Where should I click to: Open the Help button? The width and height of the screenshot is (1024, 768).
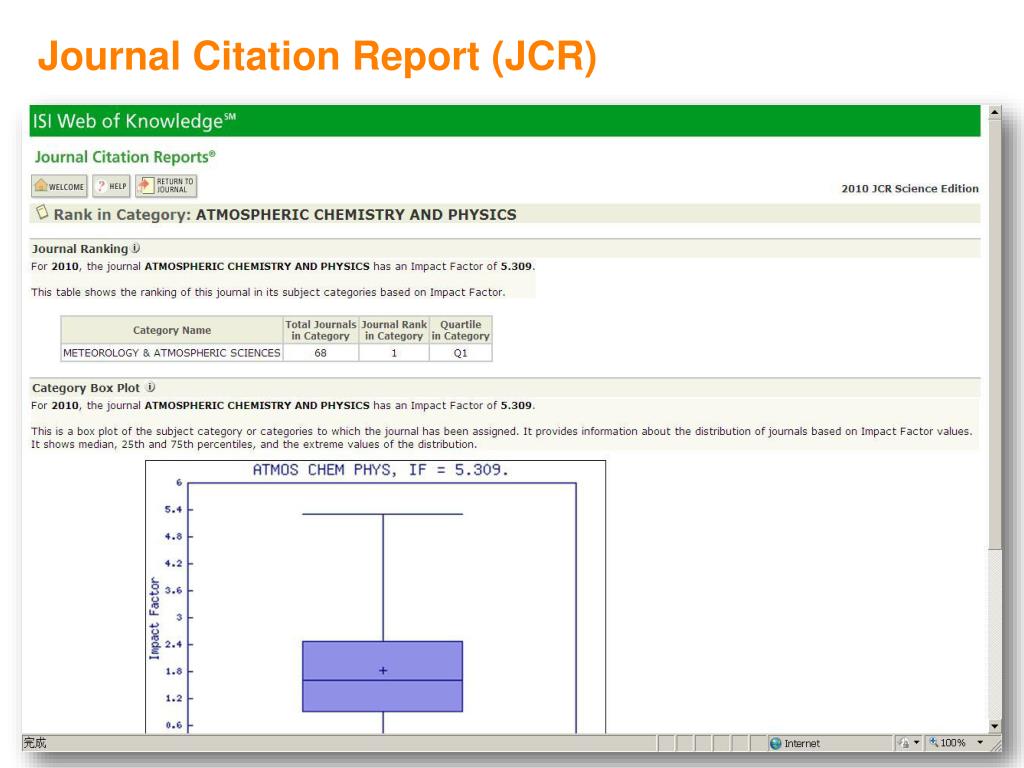[111, 186]
